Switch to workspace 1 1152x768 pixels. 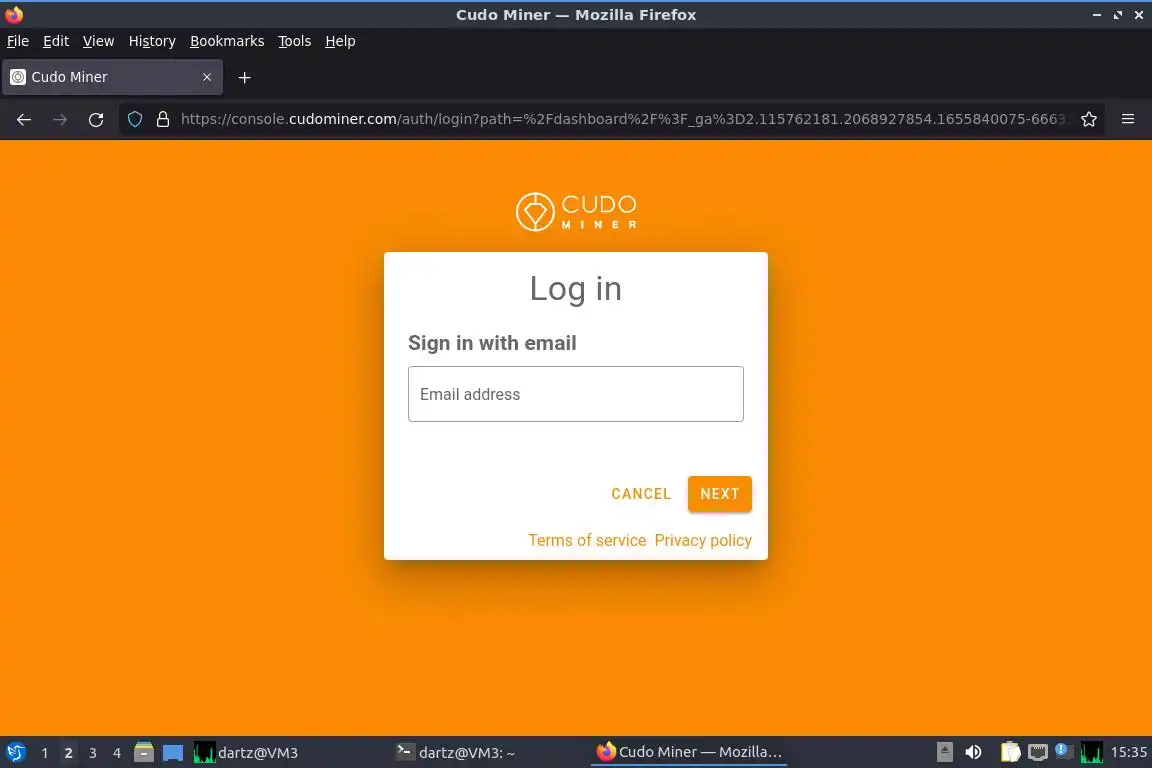click(45, 753)
